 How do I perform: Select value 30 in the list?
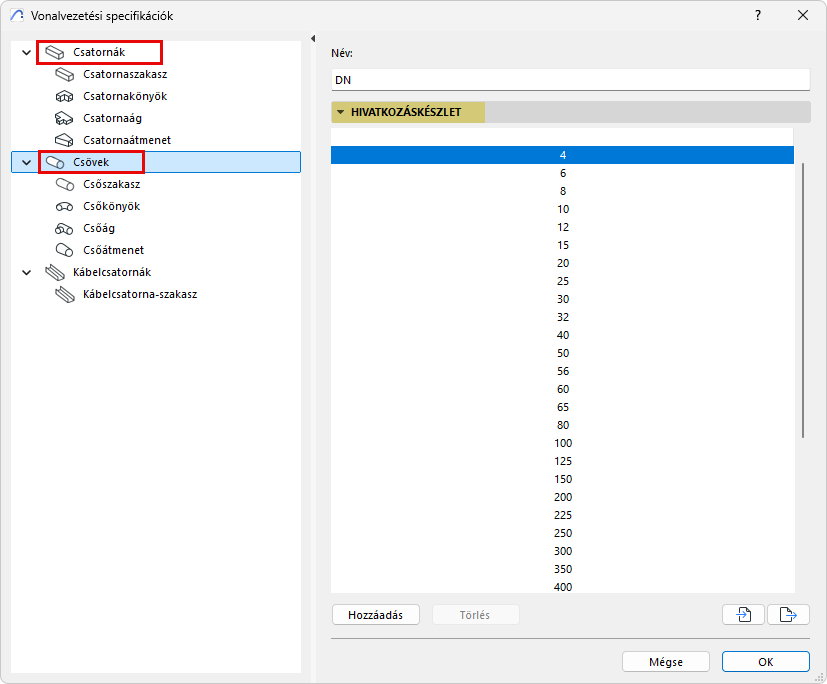pyautogui.click(x=562, y=299)
